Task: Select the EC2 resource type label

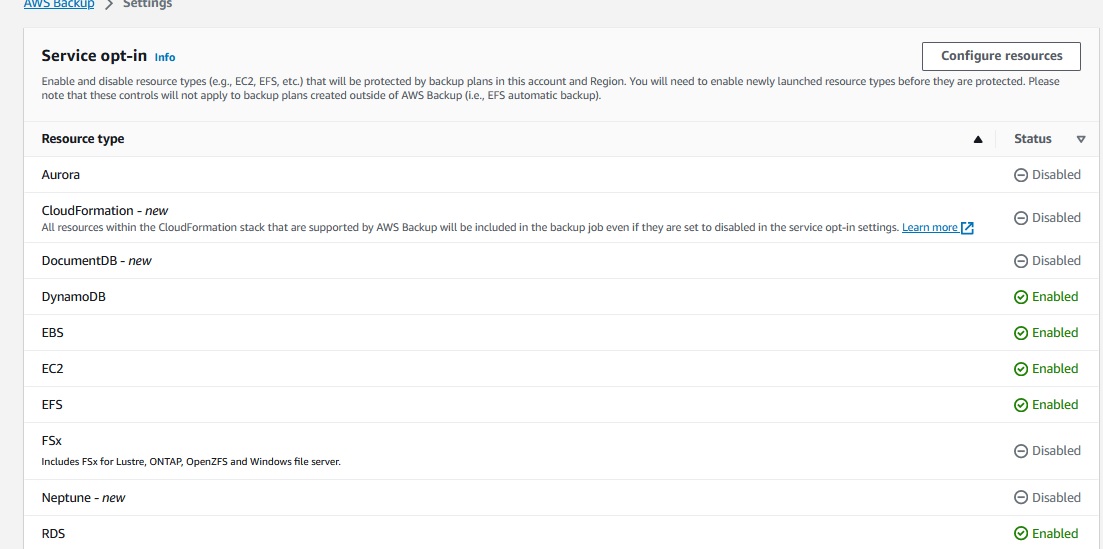Action: click(53, 369)
